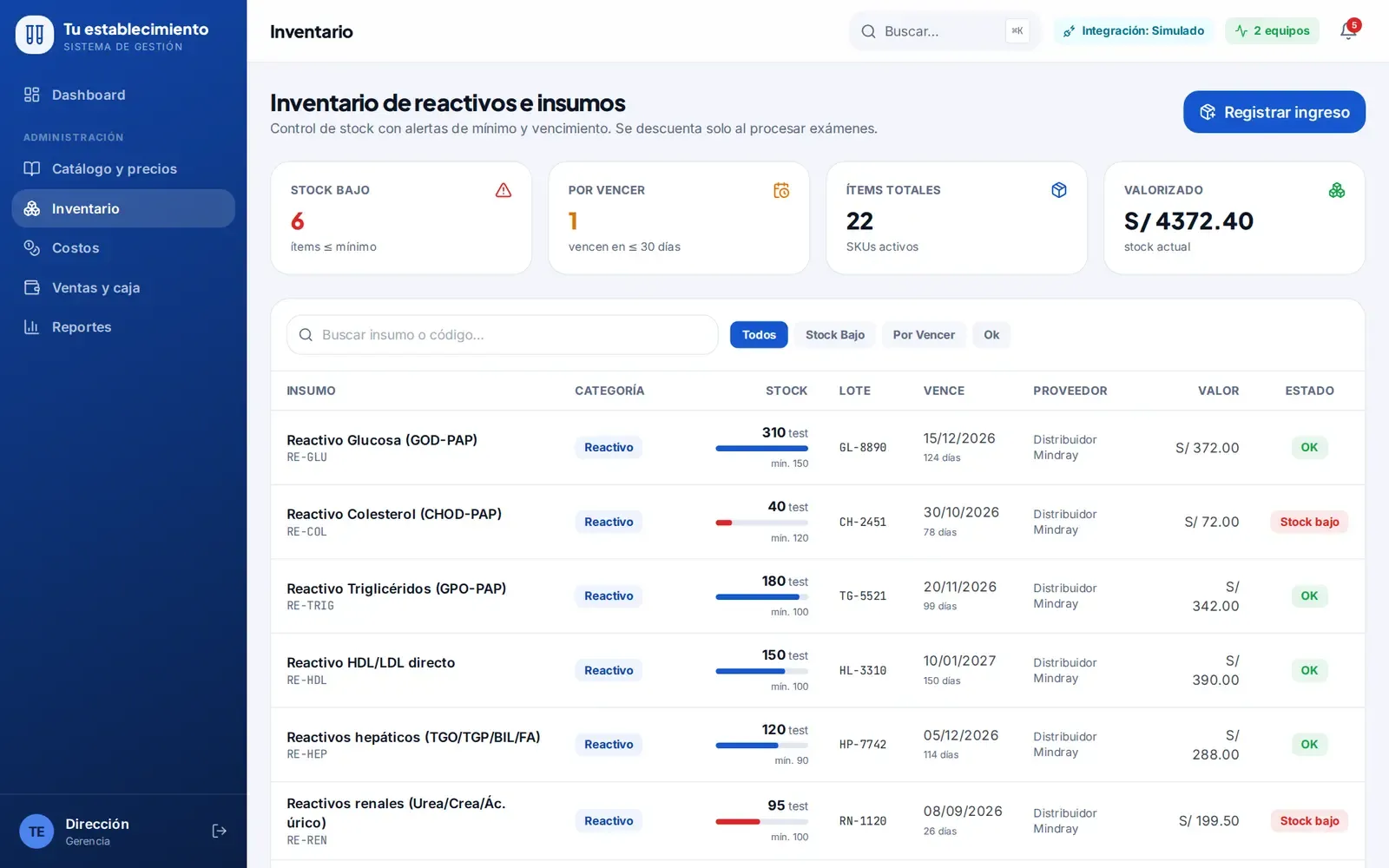Click VENCE column header
The image size is (1389, 868).
coord(944,391)
